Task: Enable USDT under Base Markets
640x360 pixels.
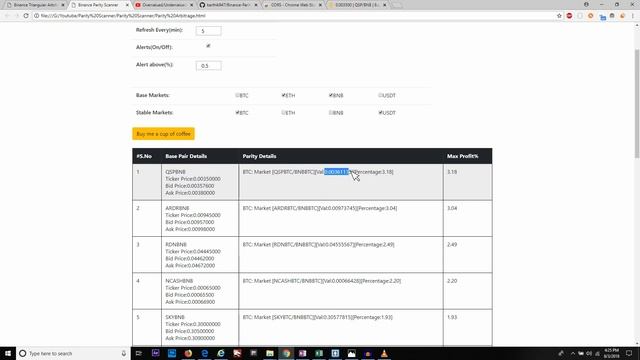Action: 380,95
